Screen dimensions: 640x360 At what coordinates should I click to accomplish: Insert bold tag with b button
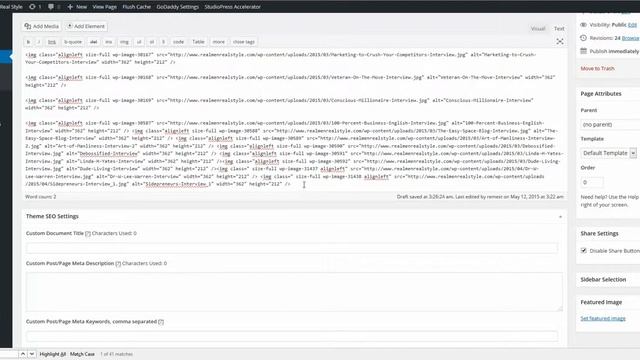(28, 42)
